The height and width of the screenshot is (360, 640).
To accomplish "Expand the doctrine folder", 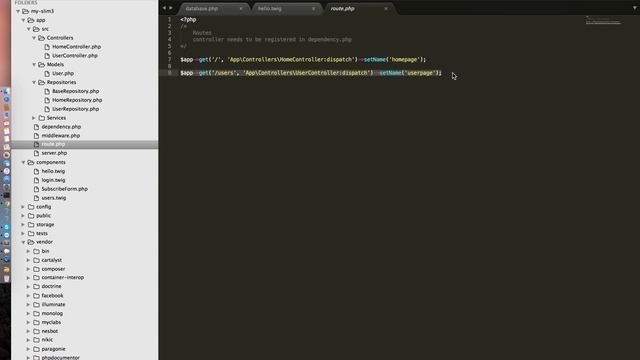I will pos(29,287).
